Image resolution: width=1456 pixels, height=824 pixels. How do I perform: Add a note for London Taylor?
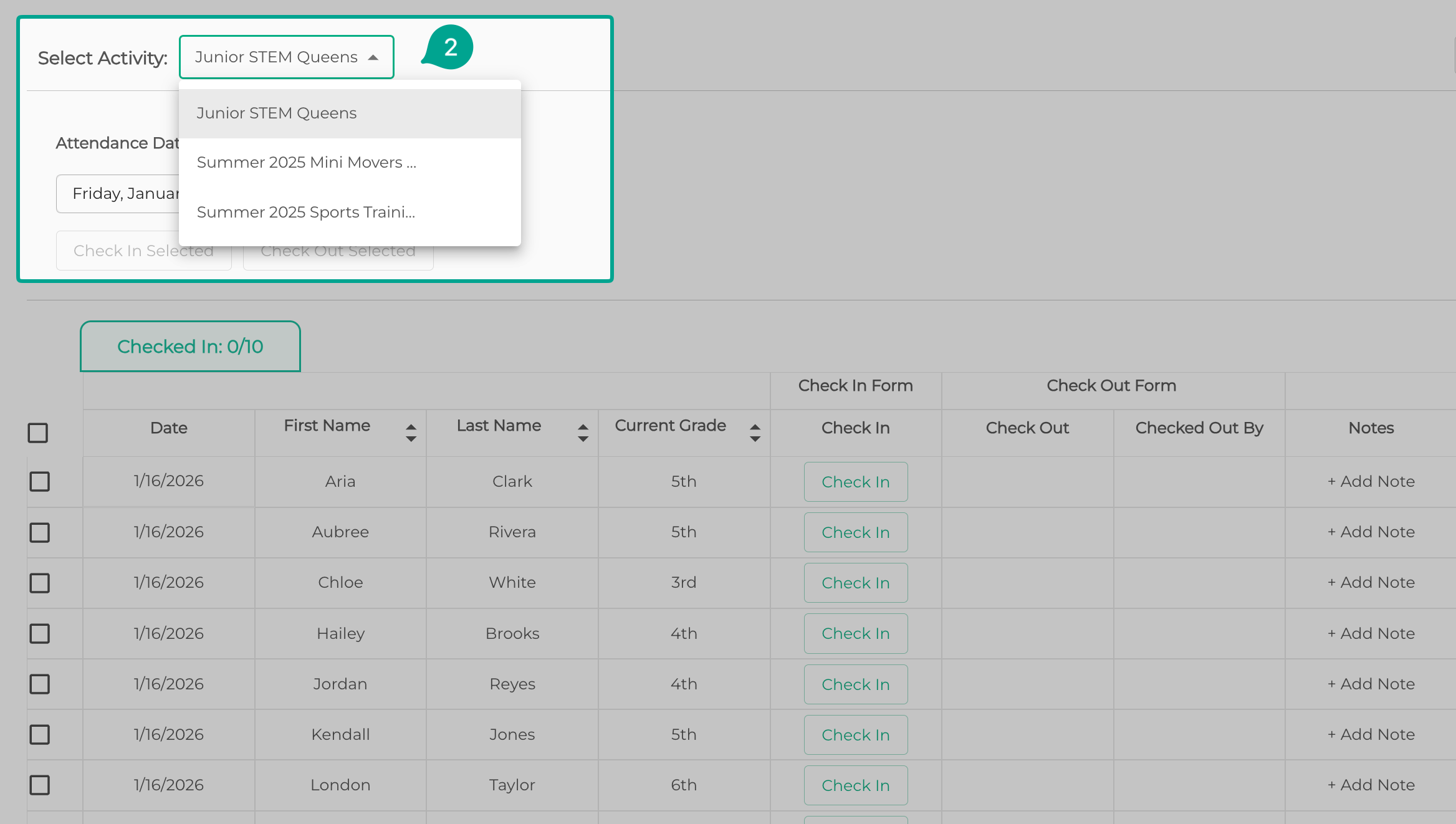[1371, 785]
